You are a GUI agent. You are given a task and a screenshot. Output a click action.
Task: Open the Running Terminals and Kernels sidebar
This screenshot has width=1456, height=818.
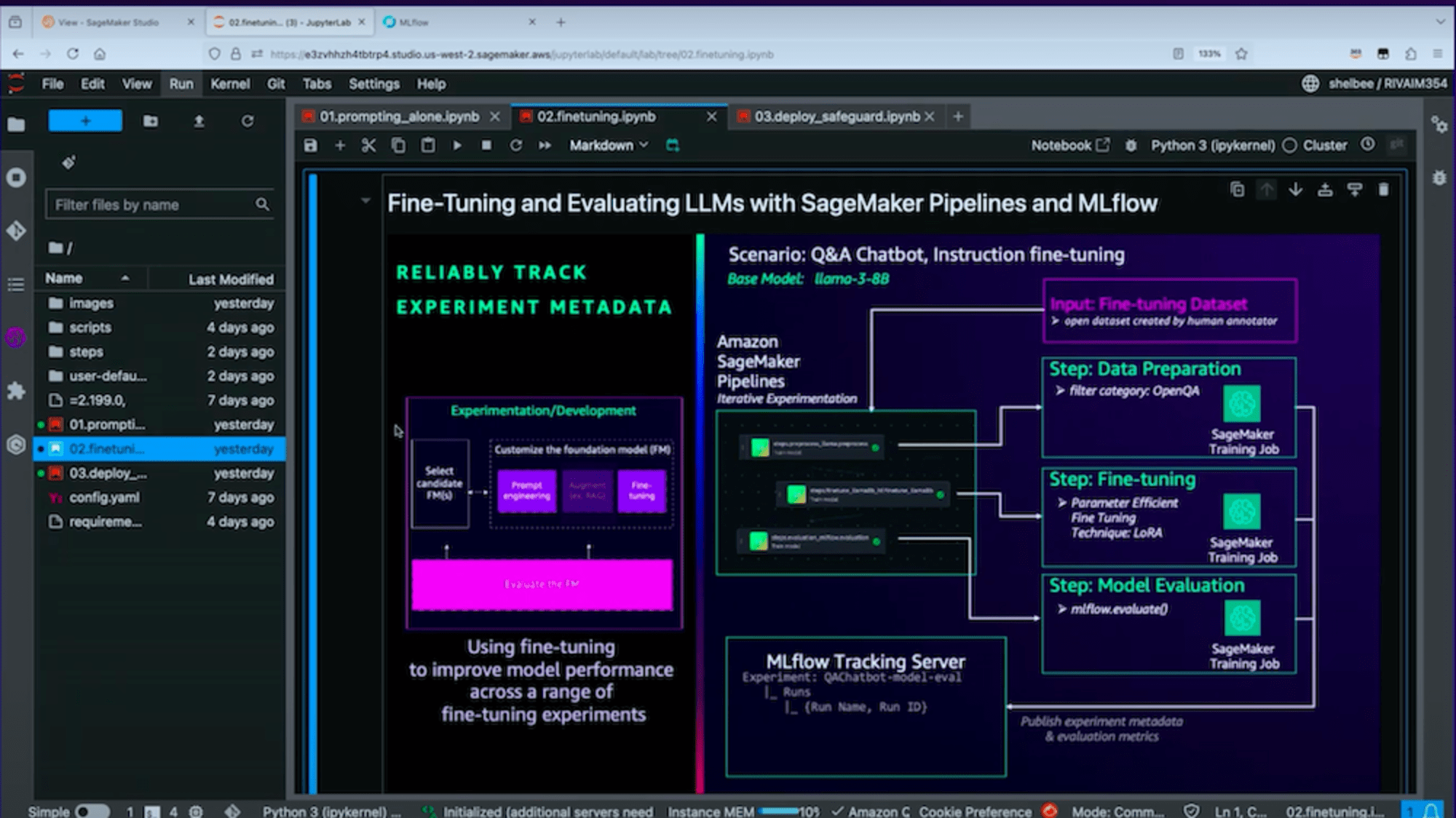click(x=16, y=178)
